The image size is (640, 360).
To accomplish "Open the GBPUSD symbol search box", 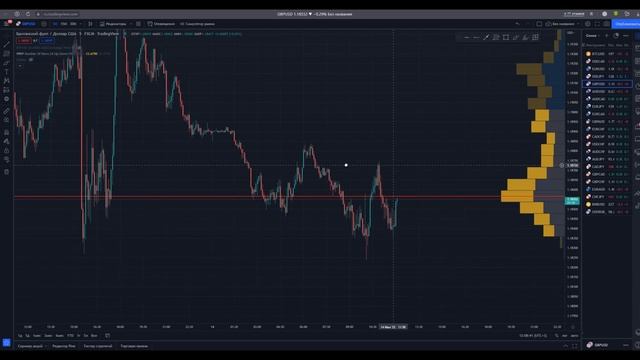I will pos(26,24).
